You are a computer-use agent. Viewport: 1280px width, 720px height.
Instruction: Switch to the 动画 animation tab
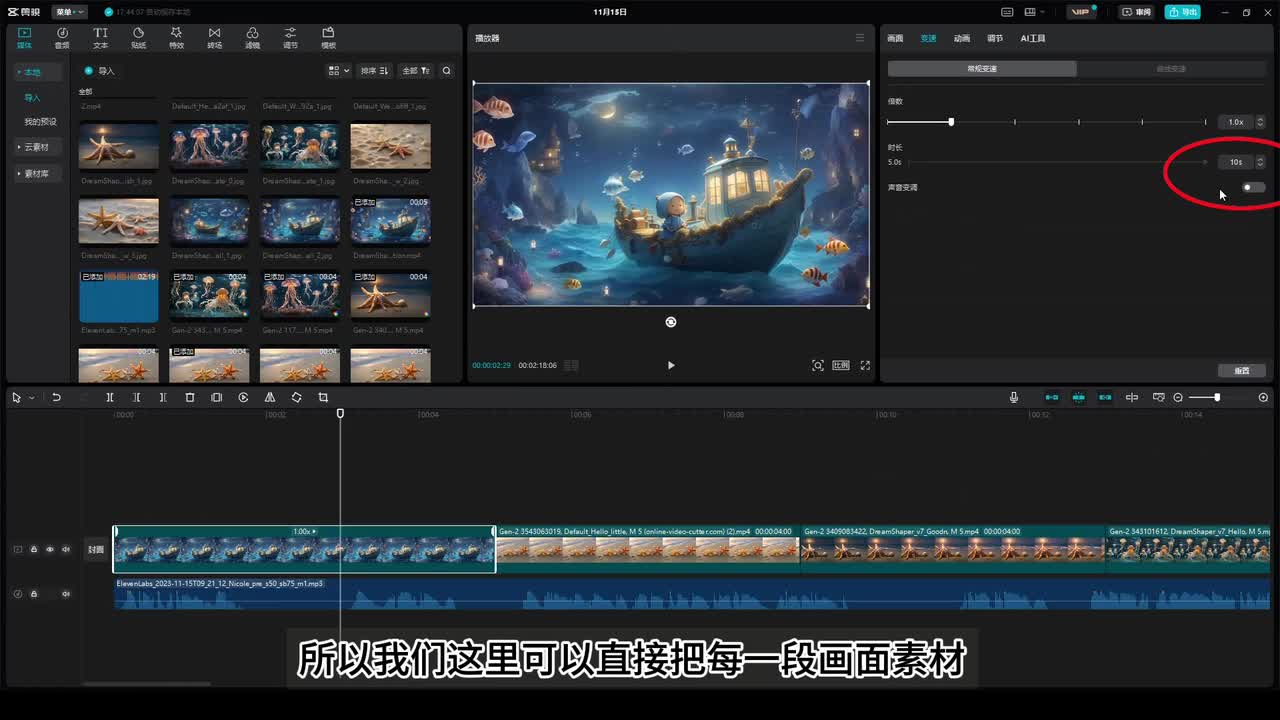click(x=961, y=38)
